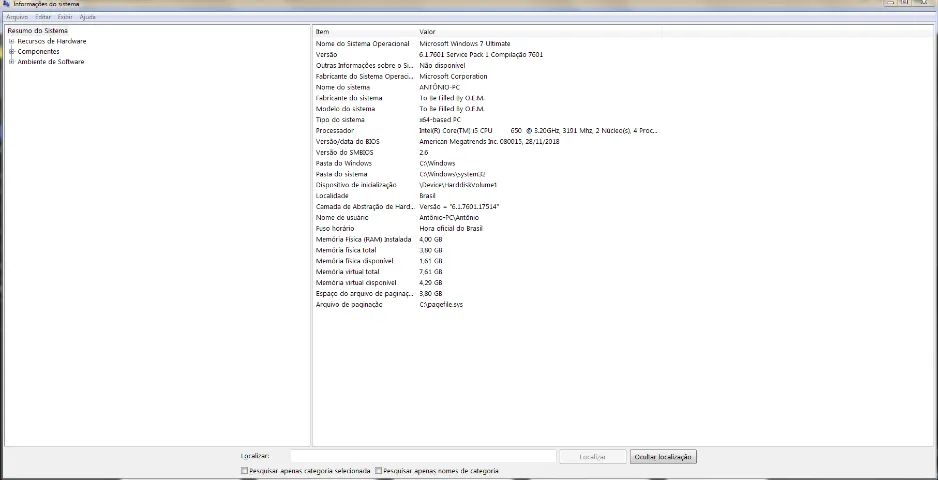Select Memória virtual disponível row
The height and width of the screenshot is (480, 938).
(x=488, y=282)
